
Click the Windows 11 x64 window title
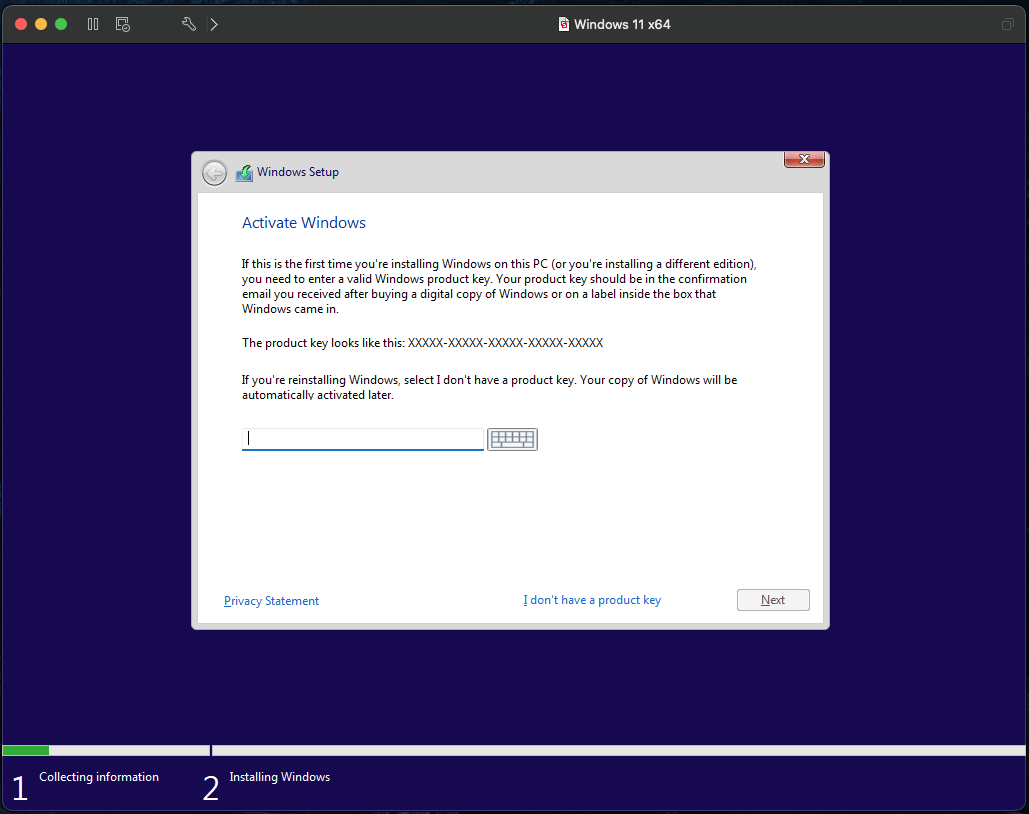[622, 24]
